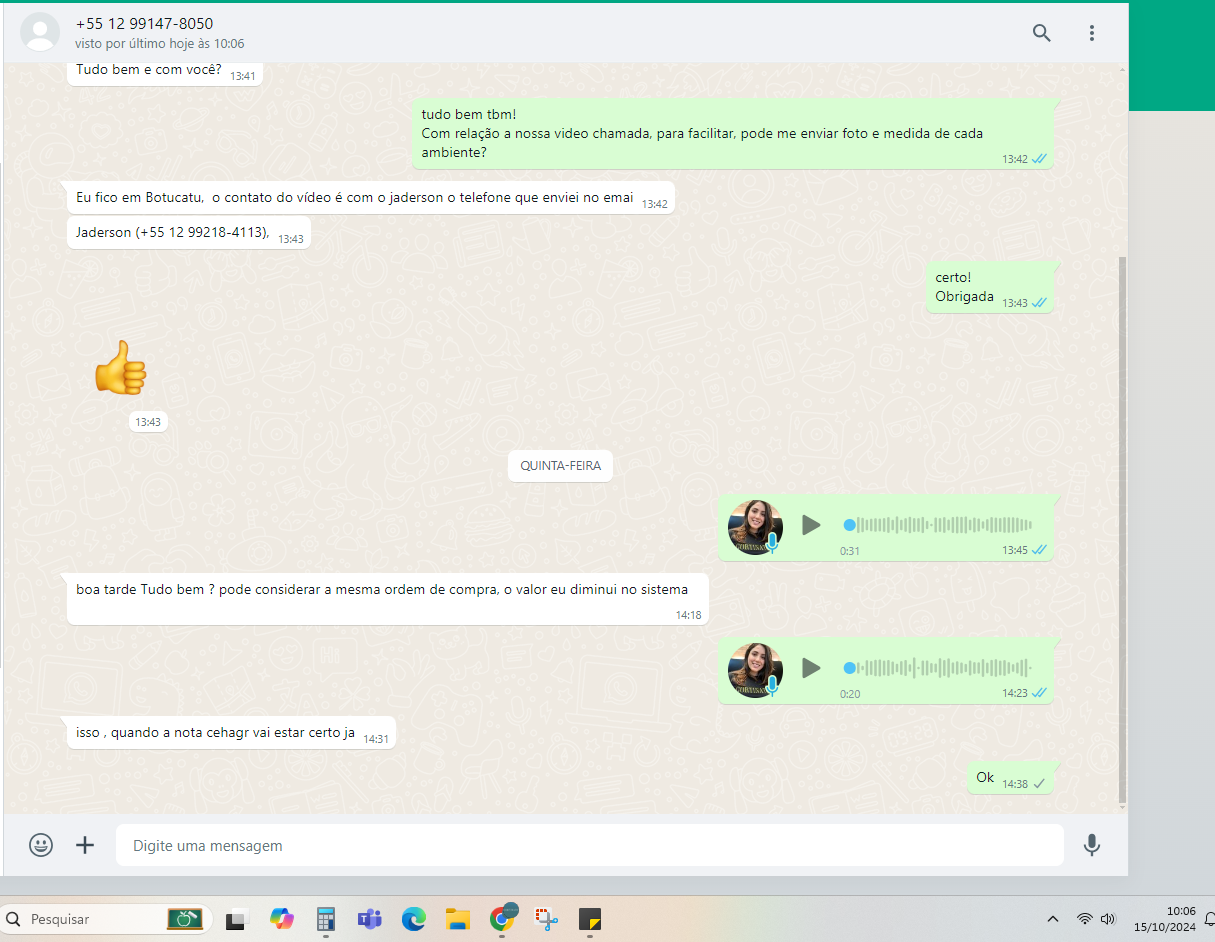Select the 'tudo bem tbm!' message

tap(732, 134)
